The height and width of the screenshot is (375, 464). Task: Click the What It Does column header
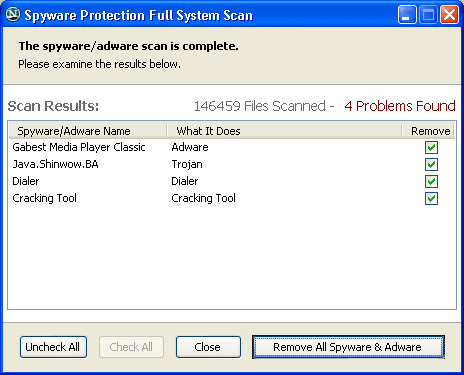click(x=284, y=131)
